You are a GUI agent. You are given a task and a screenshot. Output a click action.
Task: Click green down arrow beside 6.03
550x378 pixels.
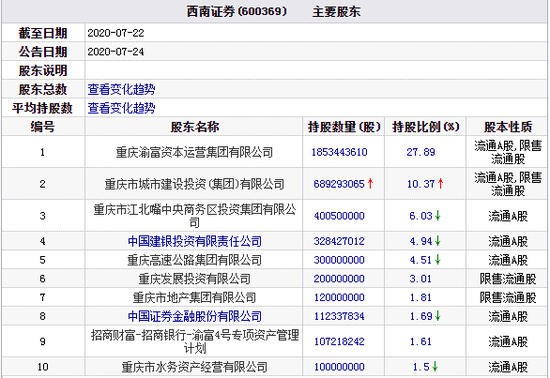[437, 216]
